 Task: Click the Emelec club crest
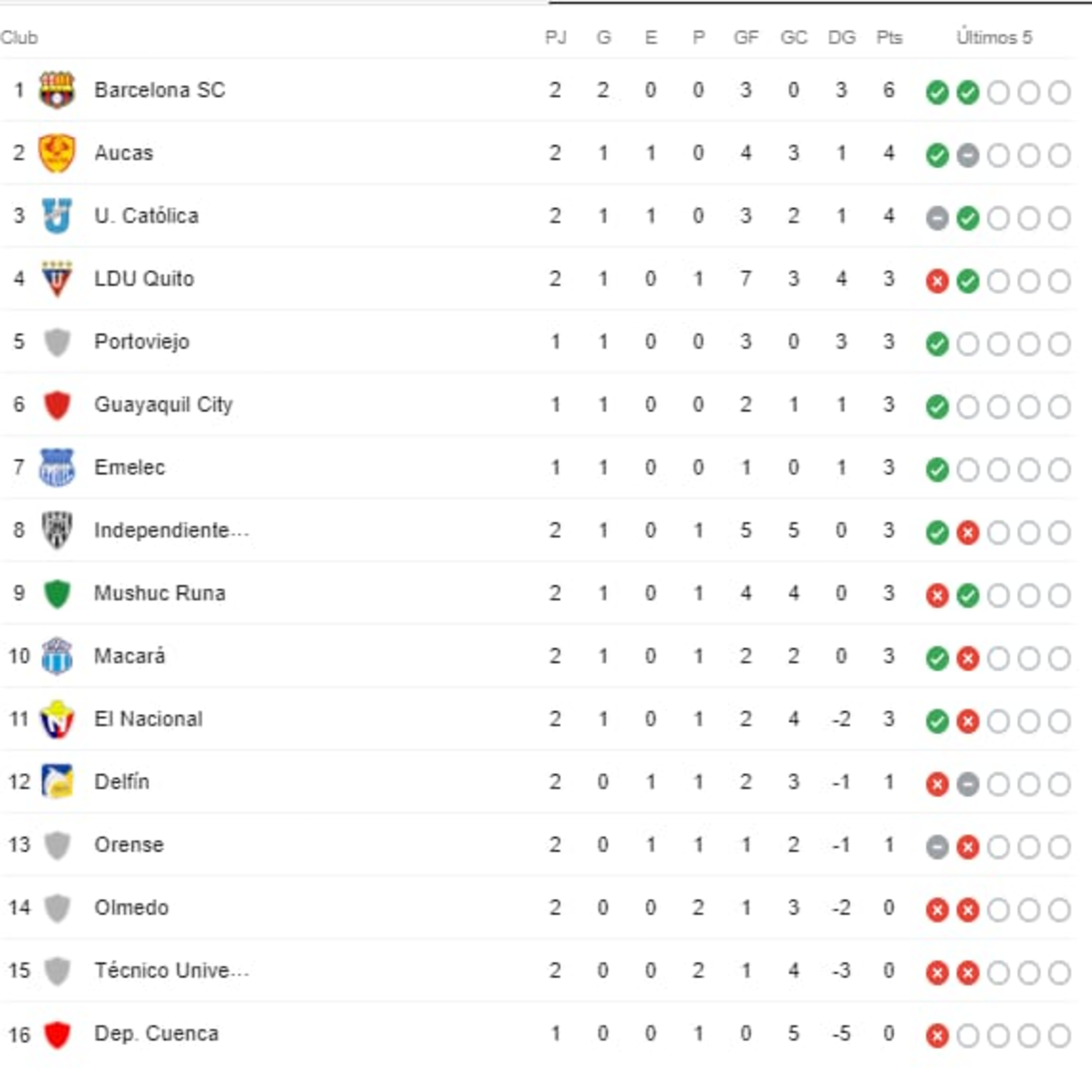56,467
